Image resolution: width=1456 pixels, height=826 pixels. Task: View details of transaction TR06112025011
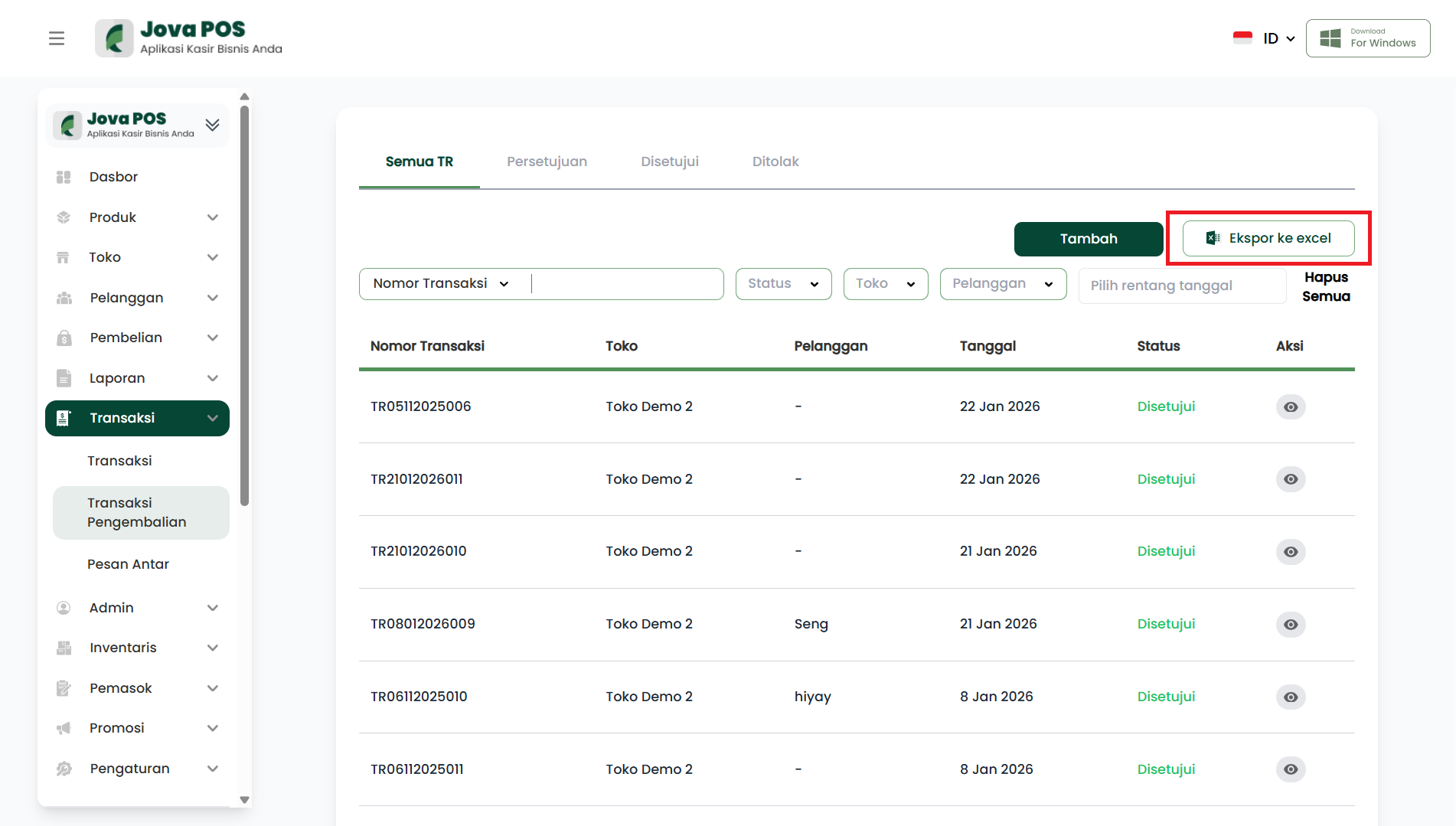tap(1290, 769)
